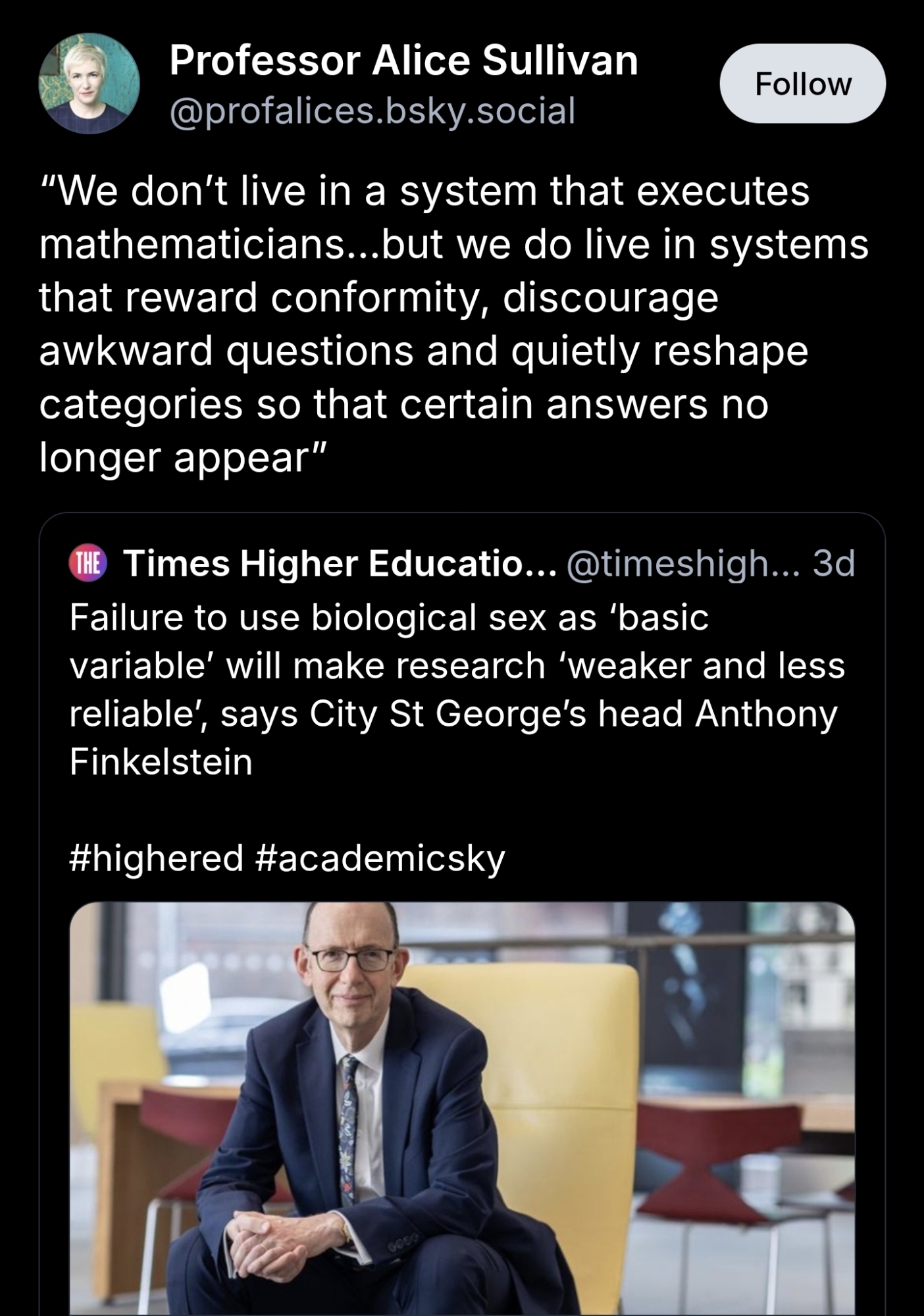
Task: Open quoted text starting "Failure to use"
Action: [x=388, y=618]
